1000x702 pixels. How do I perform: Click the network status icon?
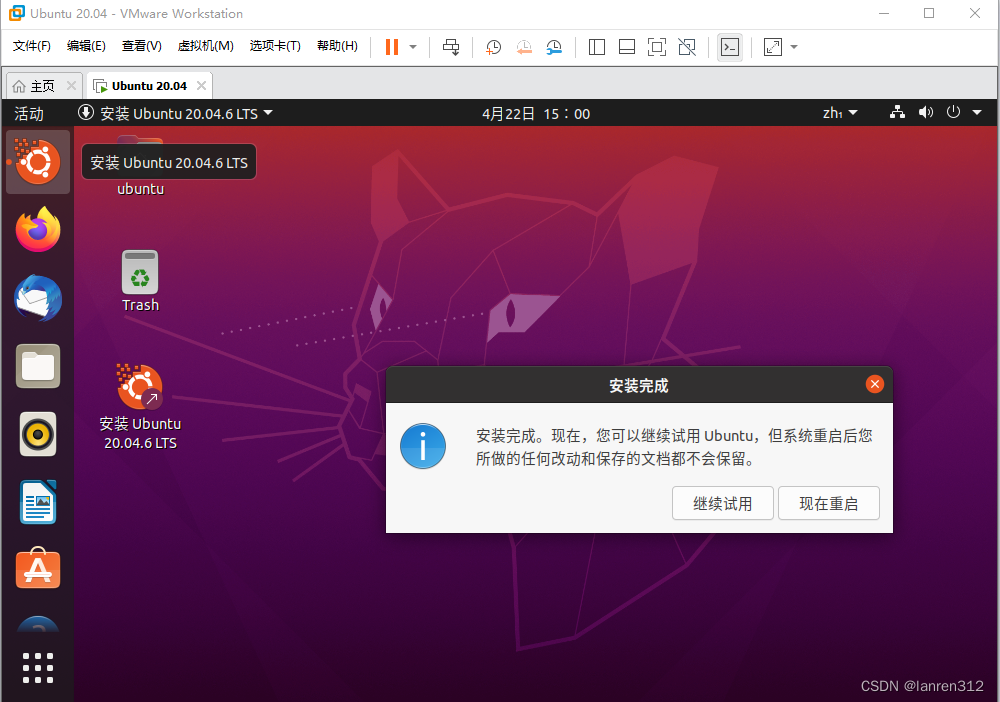coord(897,112)
